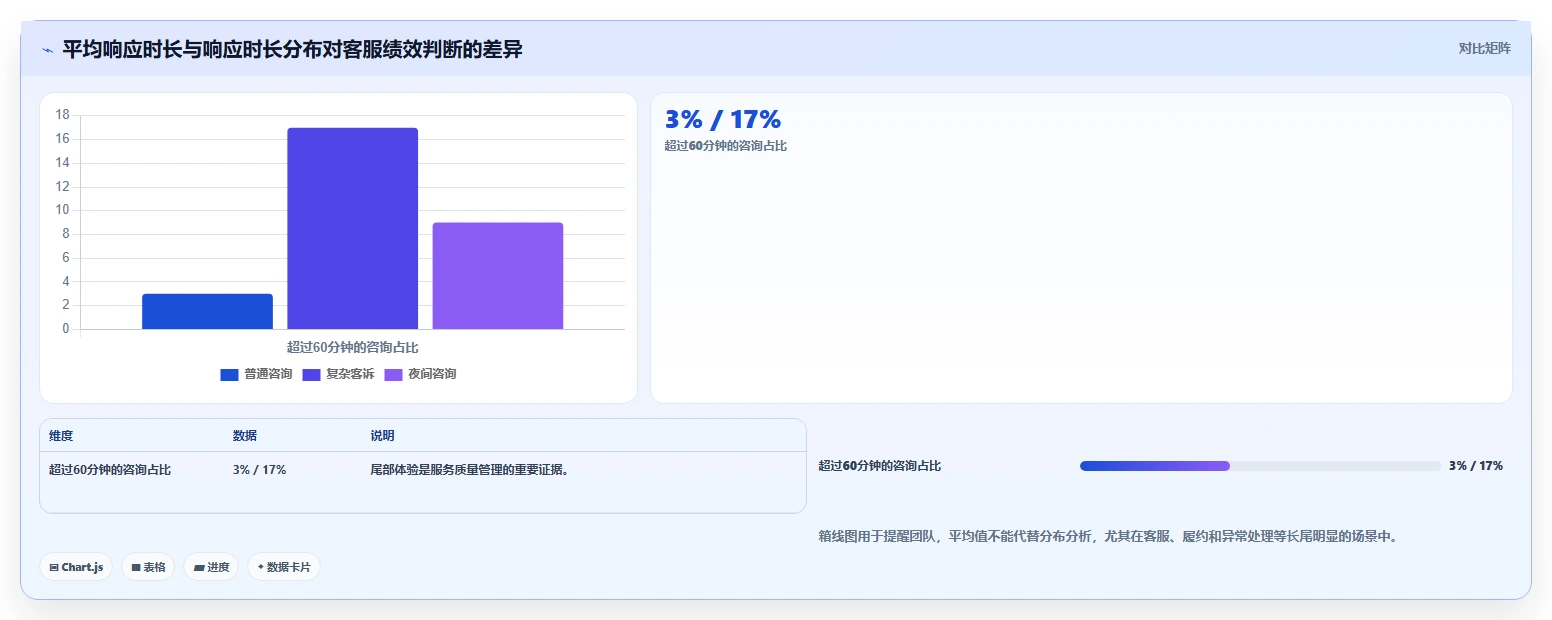The image size is (1552, 620).
Task: Click the tallest indigo bar in chart
Action: coord(352,228)
